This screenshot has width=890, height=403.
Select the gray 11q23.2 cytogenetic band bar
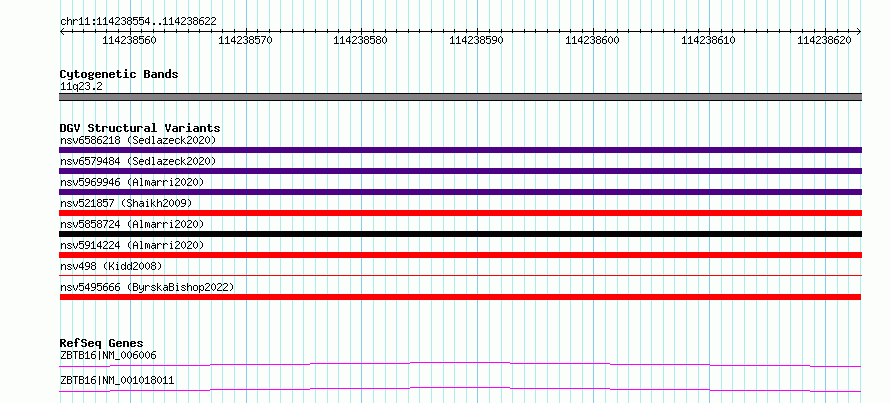coord(460,97)
